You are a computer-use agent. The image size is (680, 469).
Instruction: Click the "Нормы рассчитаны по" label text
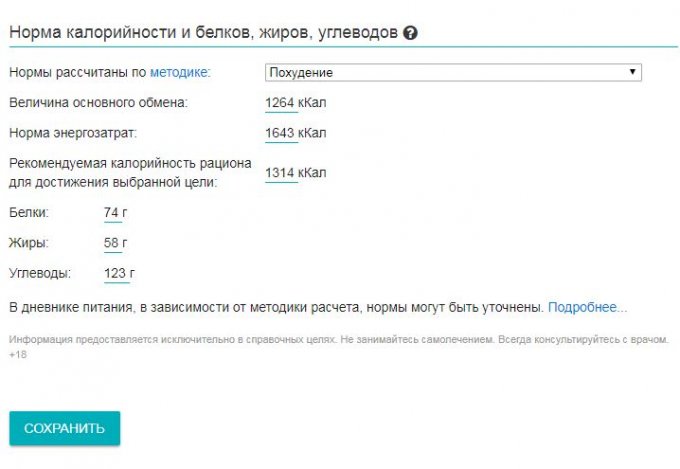coord(77,72)
